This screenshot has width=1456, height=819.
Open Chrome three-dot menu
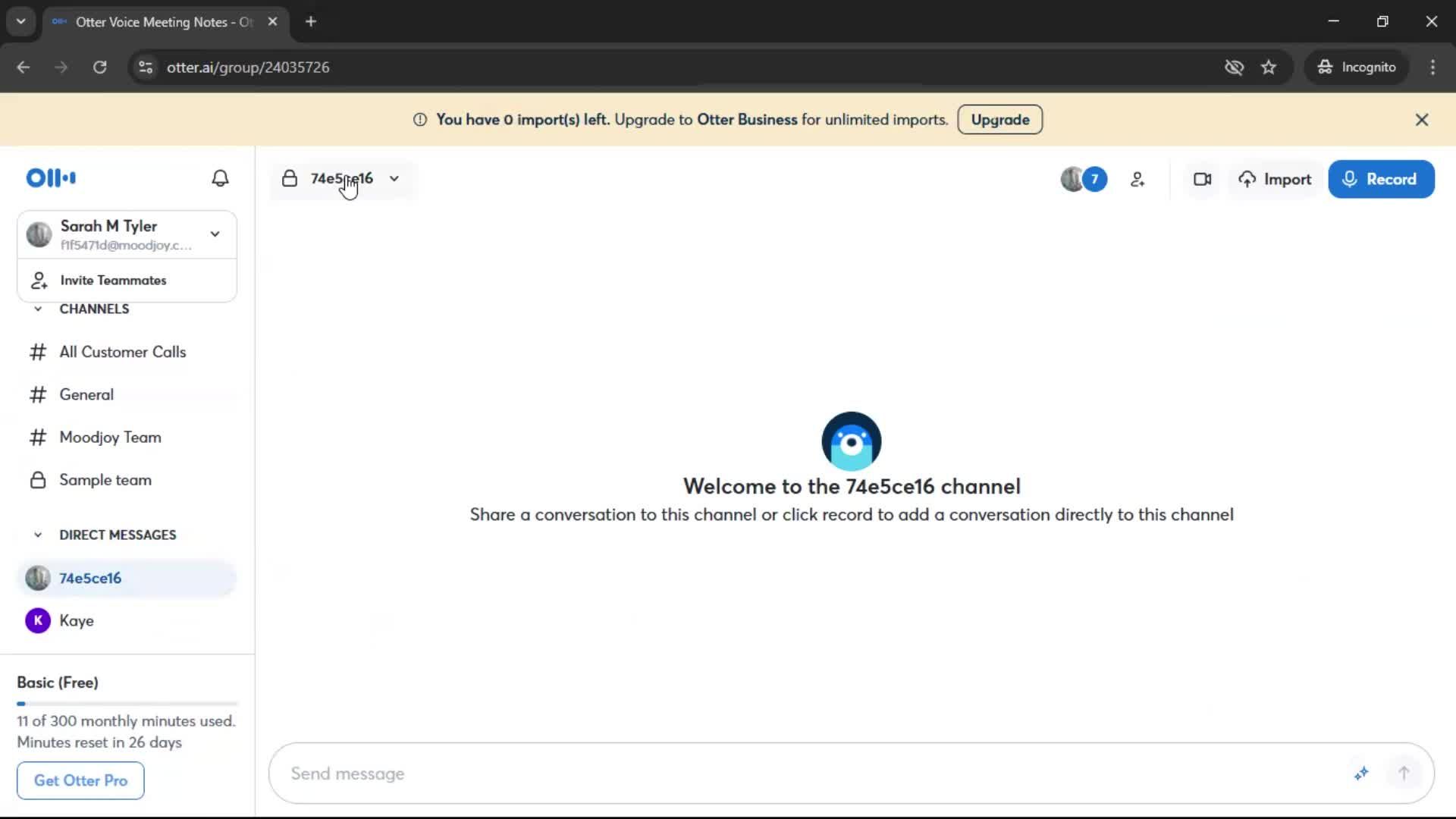tap(1432, 67)
